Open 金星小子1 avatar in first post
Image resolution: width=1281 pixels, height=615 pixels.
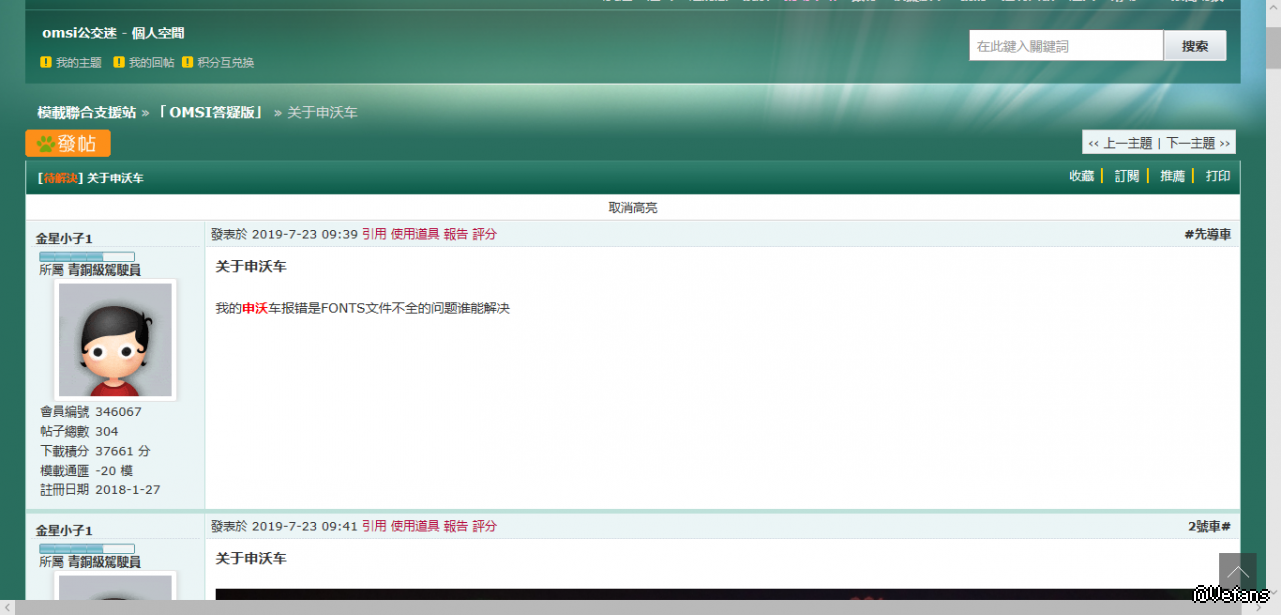click(x=115, y=340)
